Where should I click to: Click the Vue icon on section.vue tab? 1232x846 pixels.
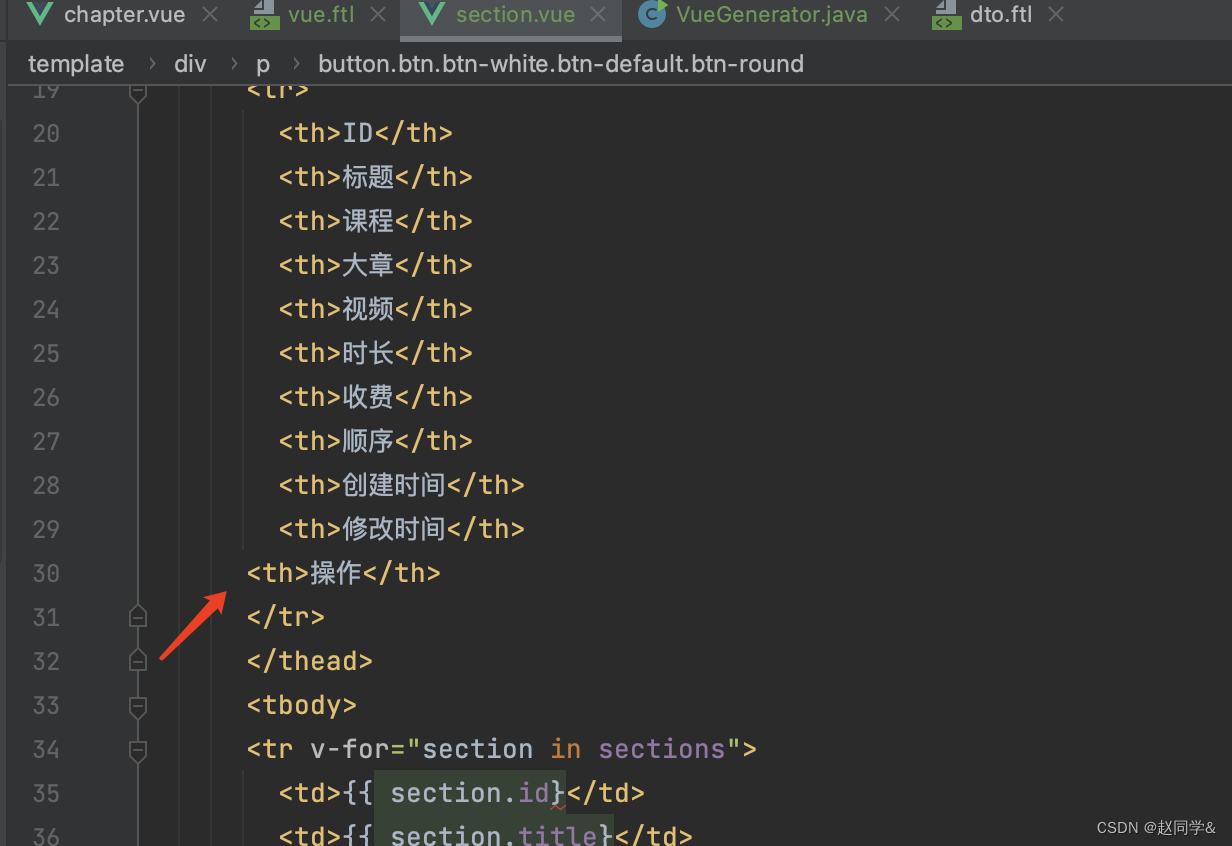point(432,14)
